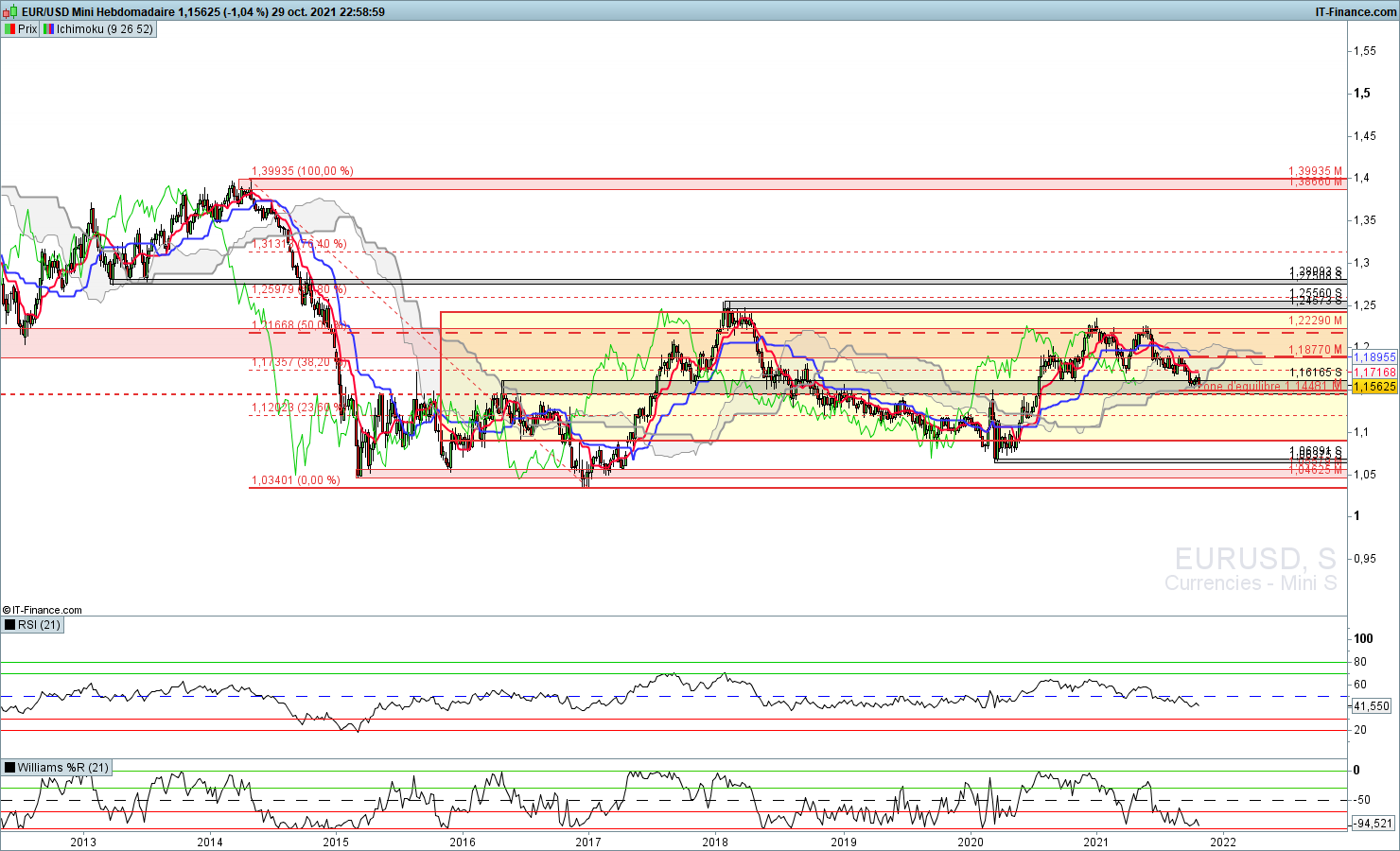Select the 1,03401 (0,00 %) Fibonacci label
The image size is (1400, 851).
[x=295, y=480]
